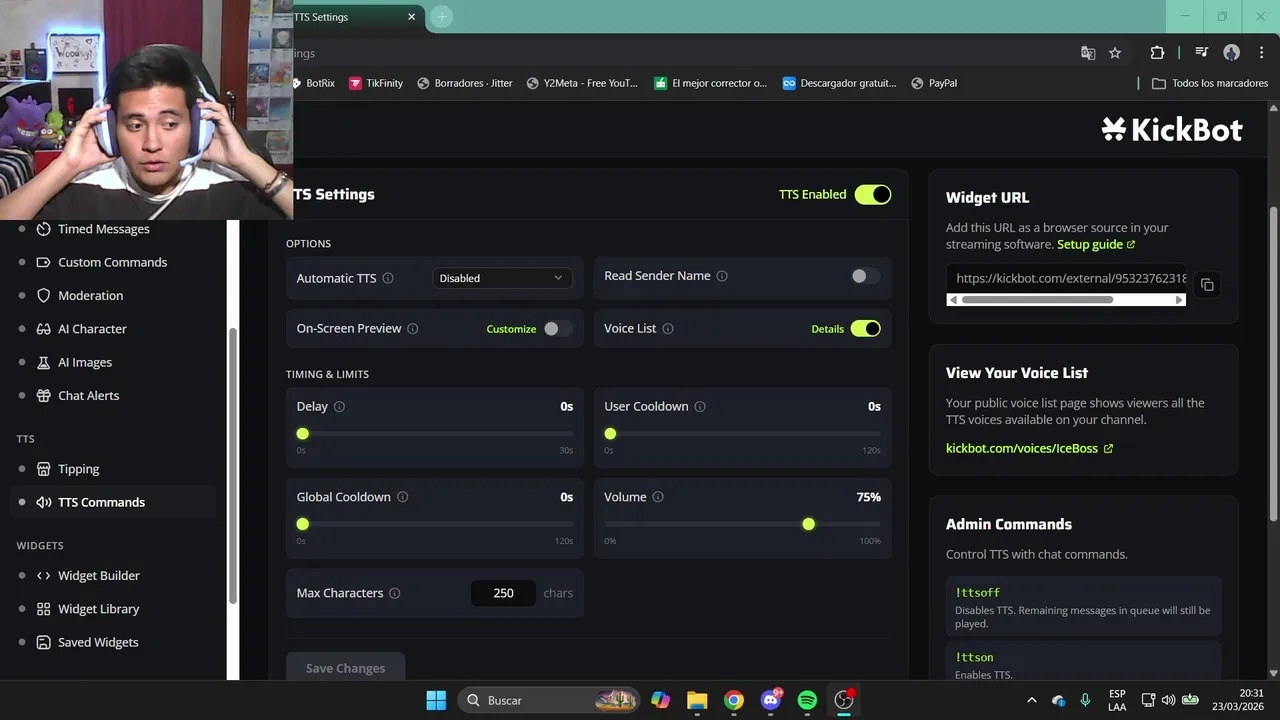Screen dimensions: 1280x720
Task: Click the !ttsoff command text
Action: pyautogui.click(x=977, y=593)
